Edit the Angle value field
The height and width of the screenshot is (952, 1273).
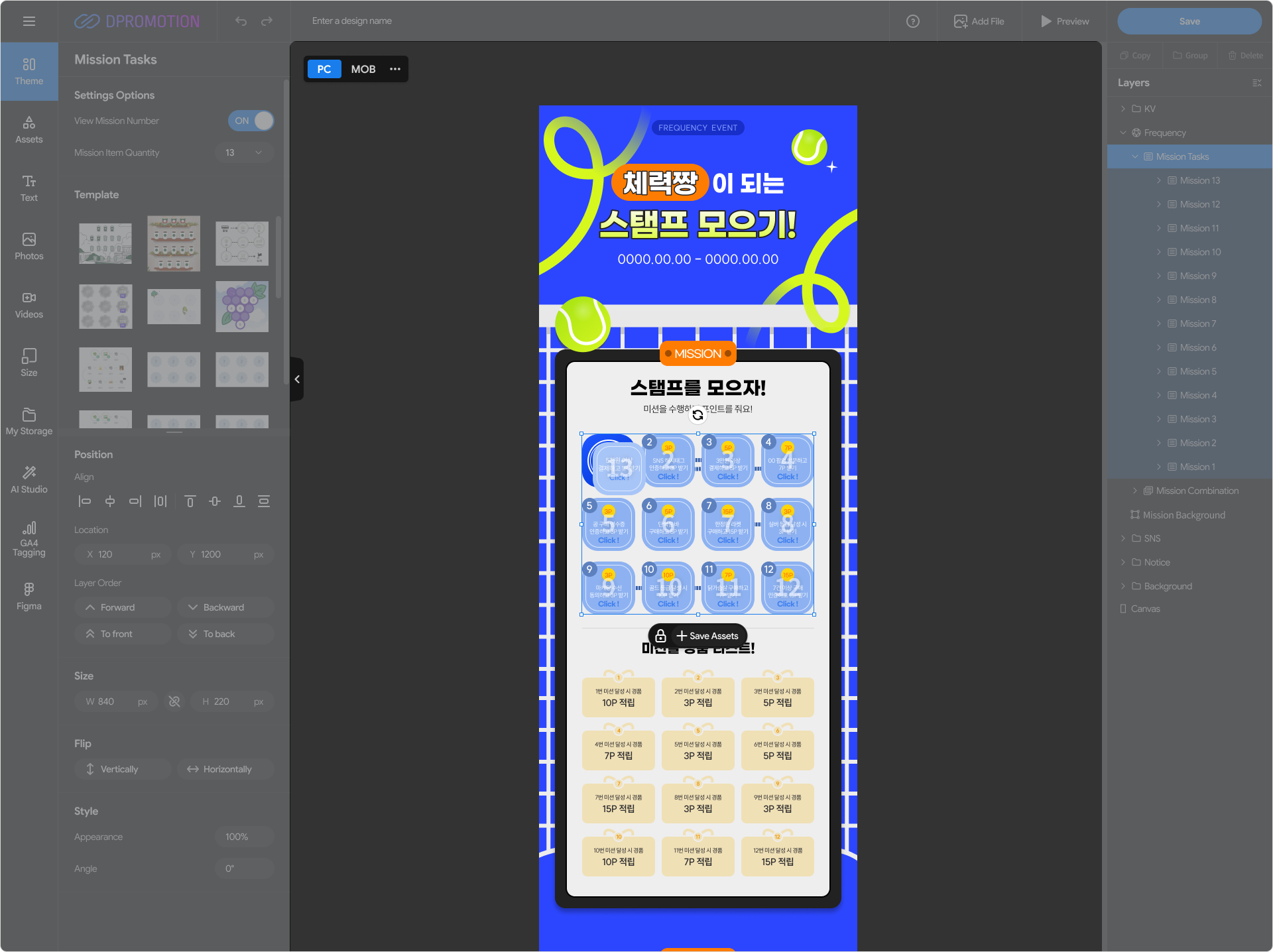tap(244, 868)
